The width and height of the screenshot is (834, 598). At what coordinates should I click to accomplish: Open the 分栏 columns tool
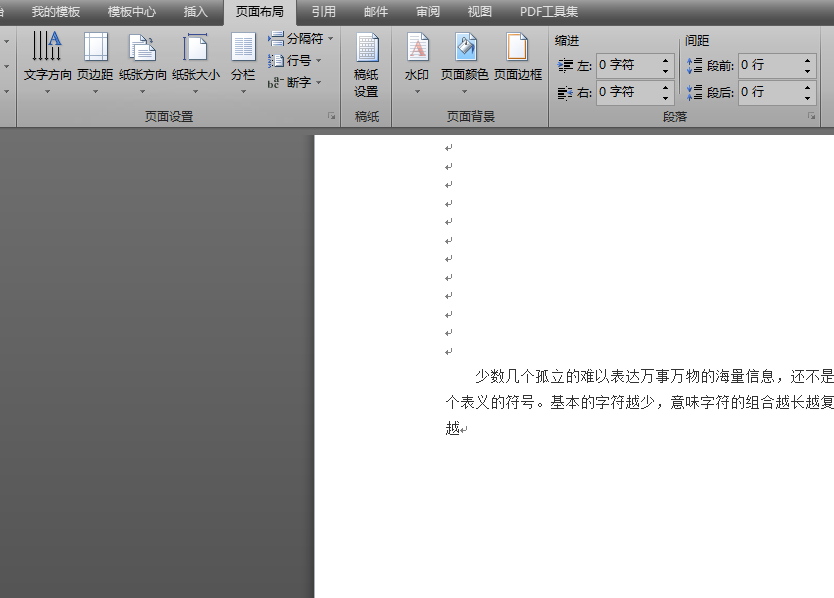[243, 63]
